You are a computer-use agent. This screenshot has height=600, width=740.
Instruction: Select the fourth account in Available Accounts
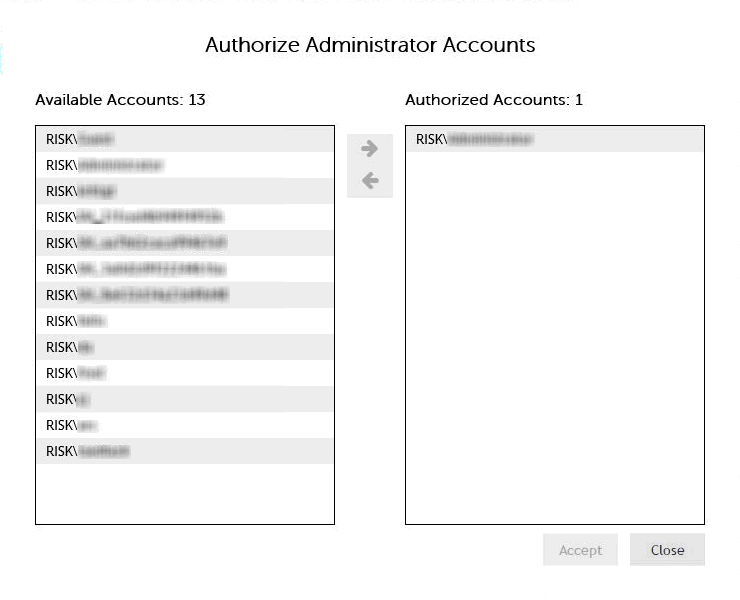(x=184, y=217)
